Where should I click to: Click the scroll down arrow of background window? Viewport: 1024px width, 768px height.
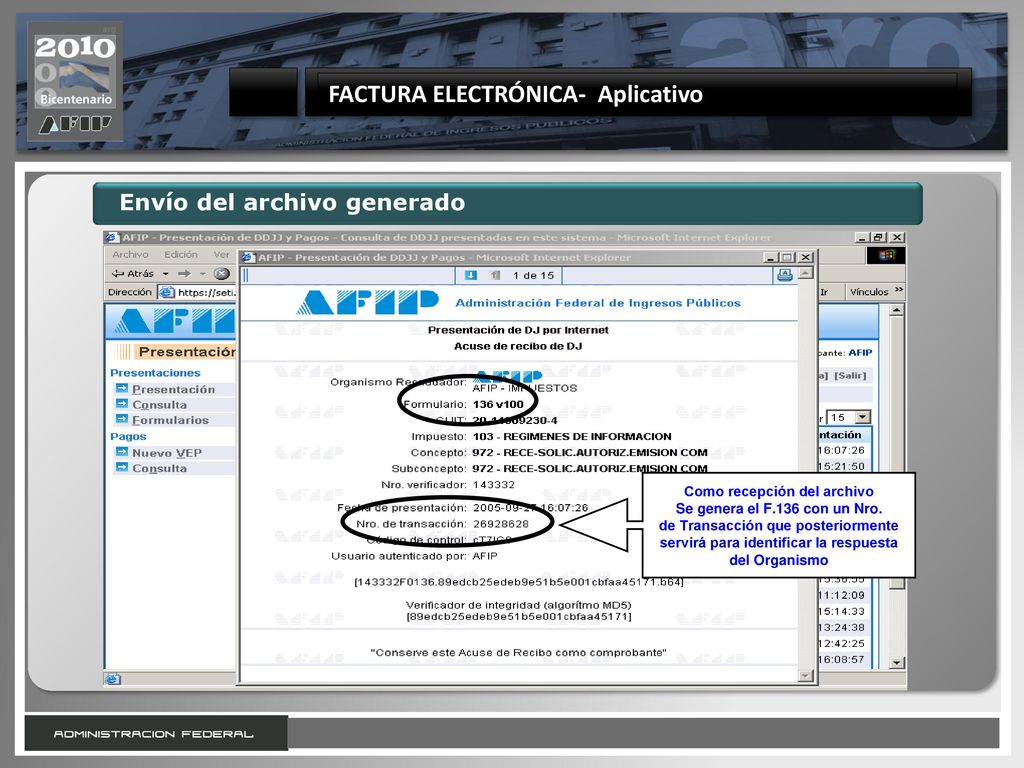click(897, 662)
